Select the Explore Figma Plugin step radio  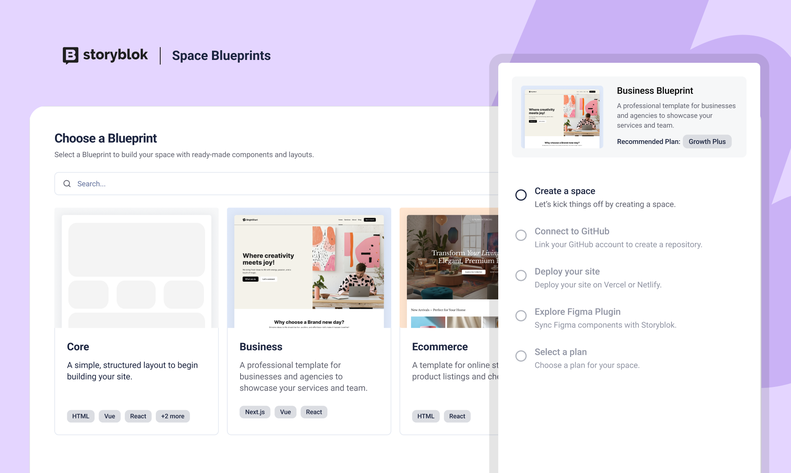[x=521, y=316]
